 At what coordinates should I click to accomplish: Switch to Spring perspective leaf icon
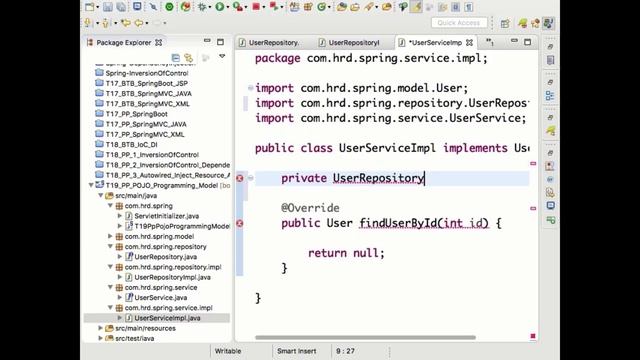coord(522,23)
